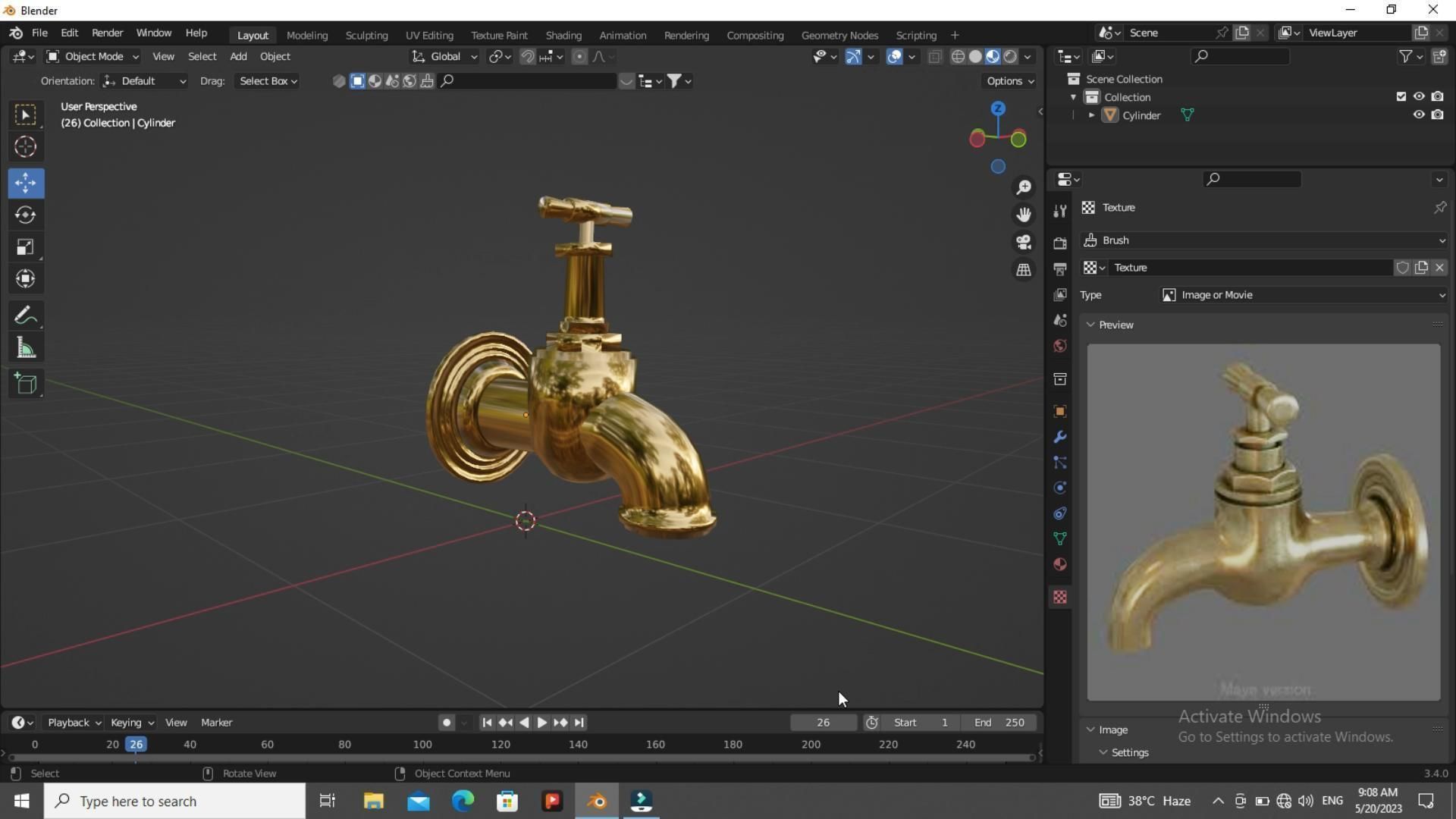1456x819 pixels.
Task: Collapse the Preview panel
Action: coord(1090,325)
